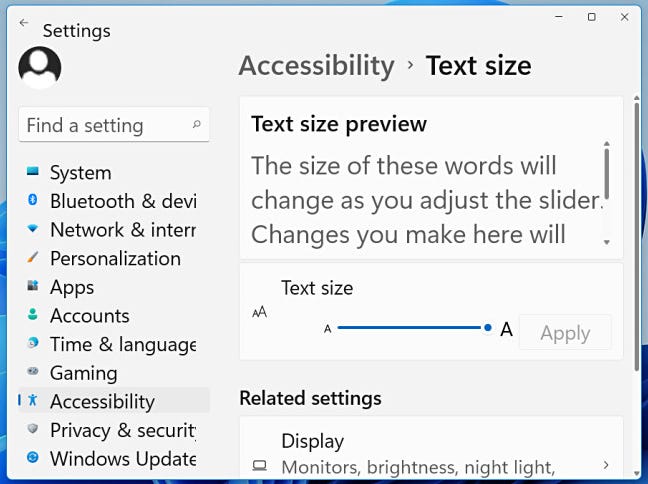Viewport: 648px width, 484px height.
Task: Click the Apps icon in sidebar
Action: 33,287
